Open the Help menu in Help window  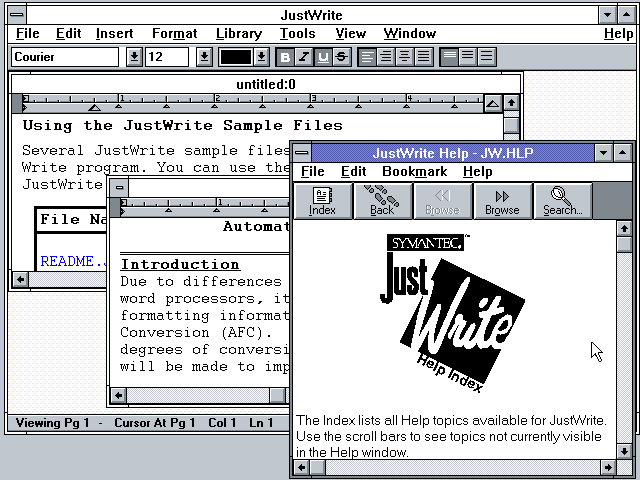coord(478,171)
